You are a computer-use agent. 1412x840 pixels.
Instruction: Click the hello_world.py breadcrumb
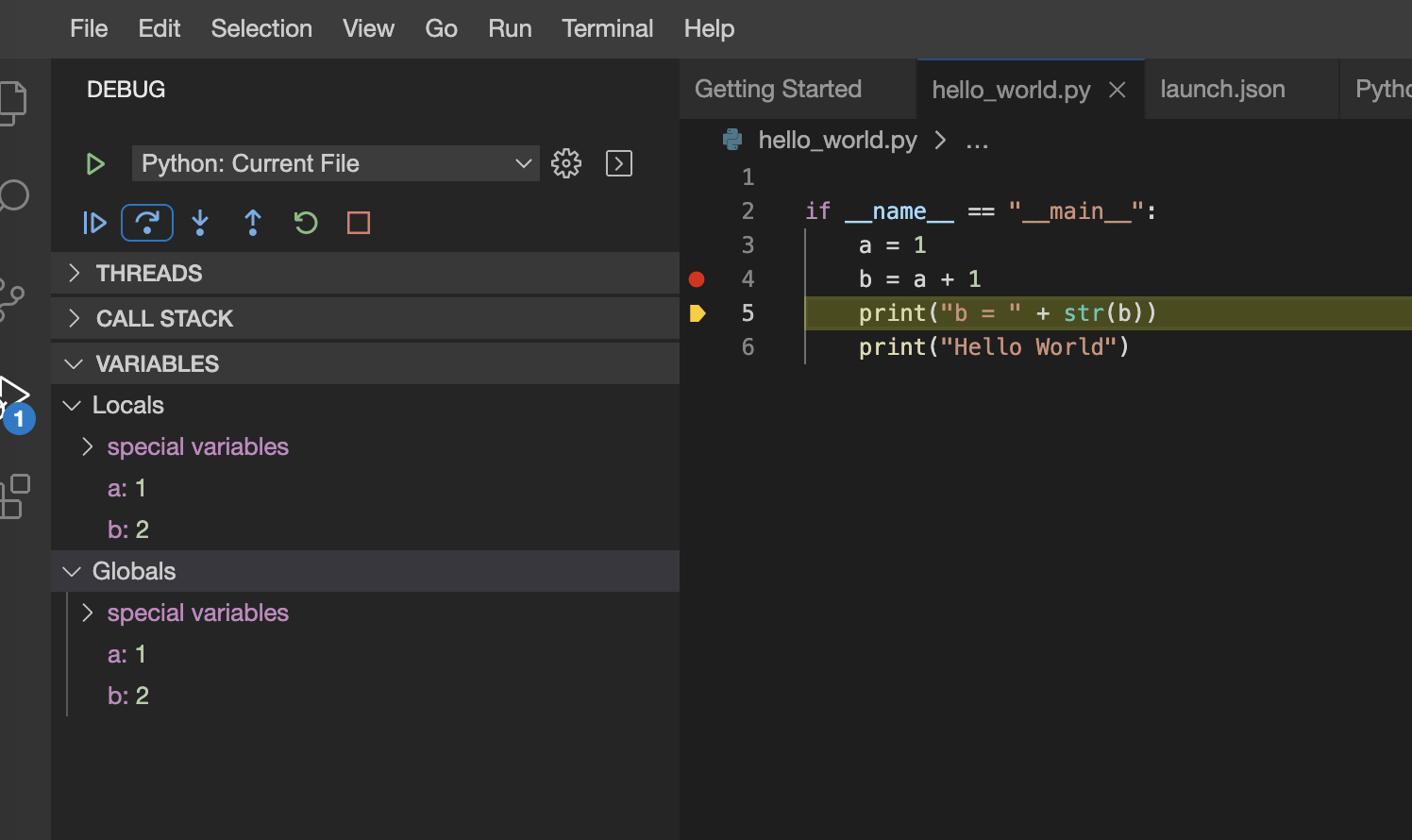(x=837, y=140)
